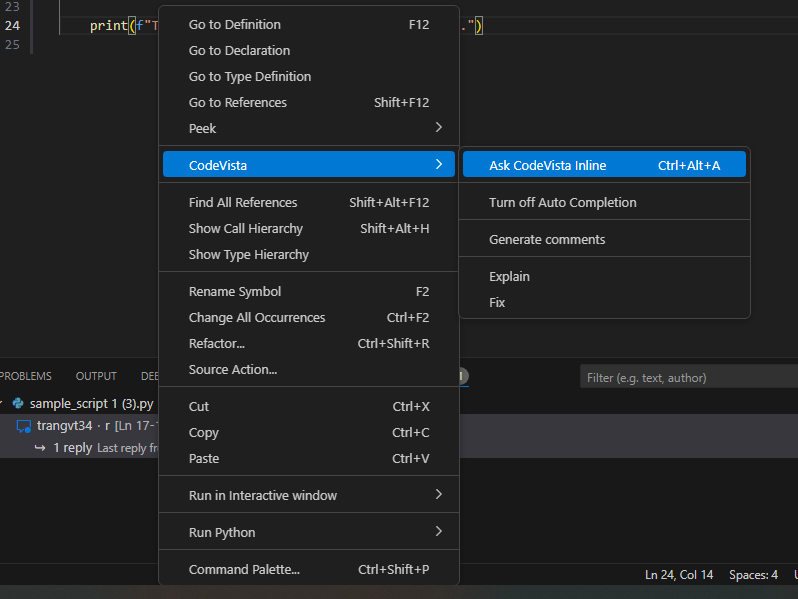Open Source Action... entry
Screen dimensions: 798x599
click(309, 369)
